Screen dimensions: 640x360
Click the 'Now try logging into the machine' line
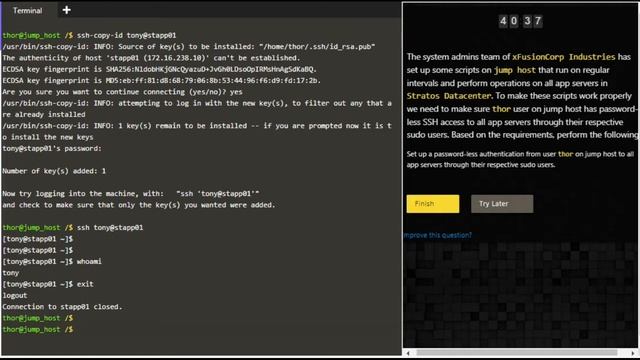tap(131, 193)
